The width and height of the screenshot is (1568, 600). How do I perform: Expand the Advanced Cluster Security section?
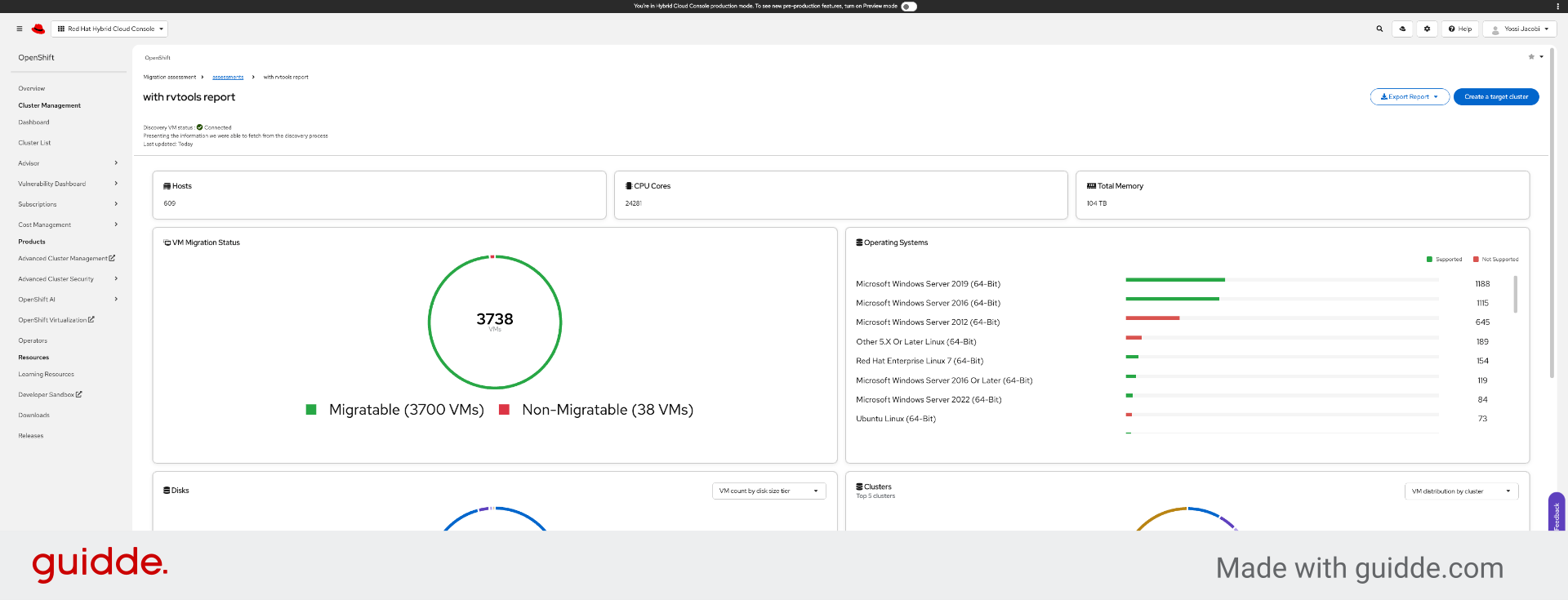(x=68, y=278)
